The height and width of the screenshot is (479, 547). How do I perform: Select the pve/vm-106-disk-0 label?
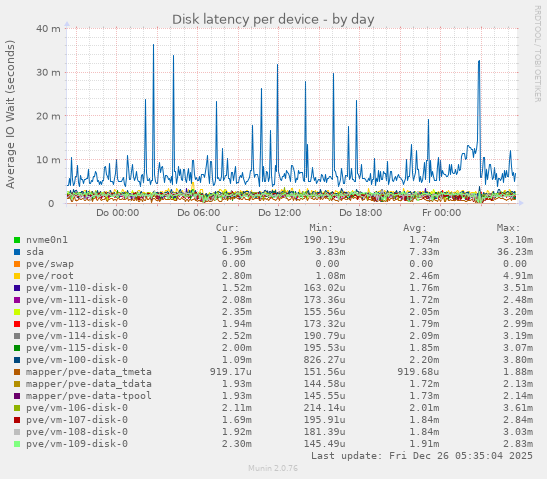(x=77, y=408)
